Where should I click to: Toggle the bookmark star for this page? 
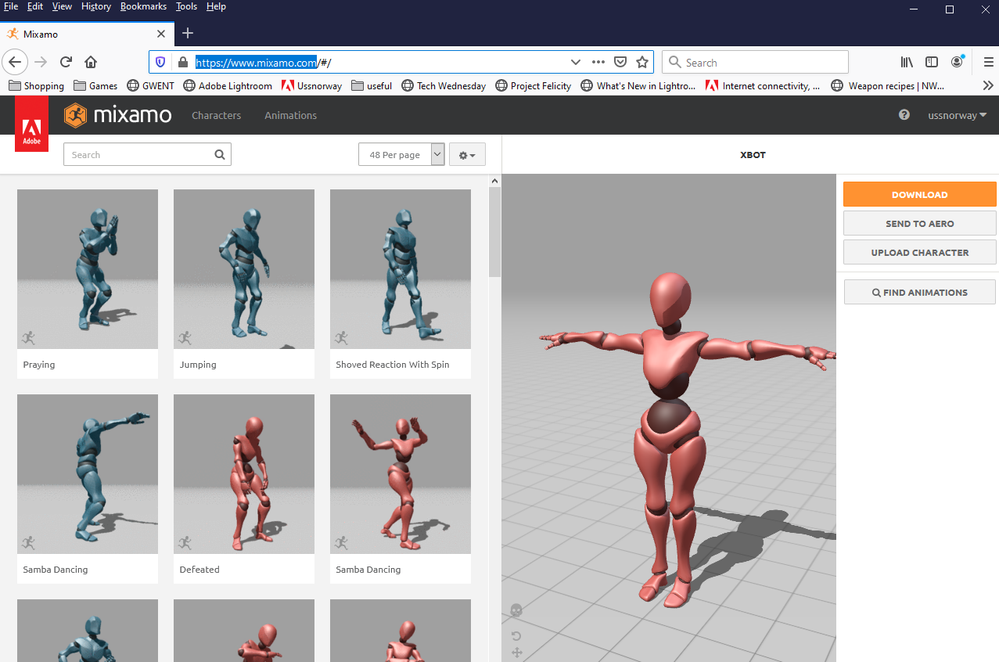[642, 61]
